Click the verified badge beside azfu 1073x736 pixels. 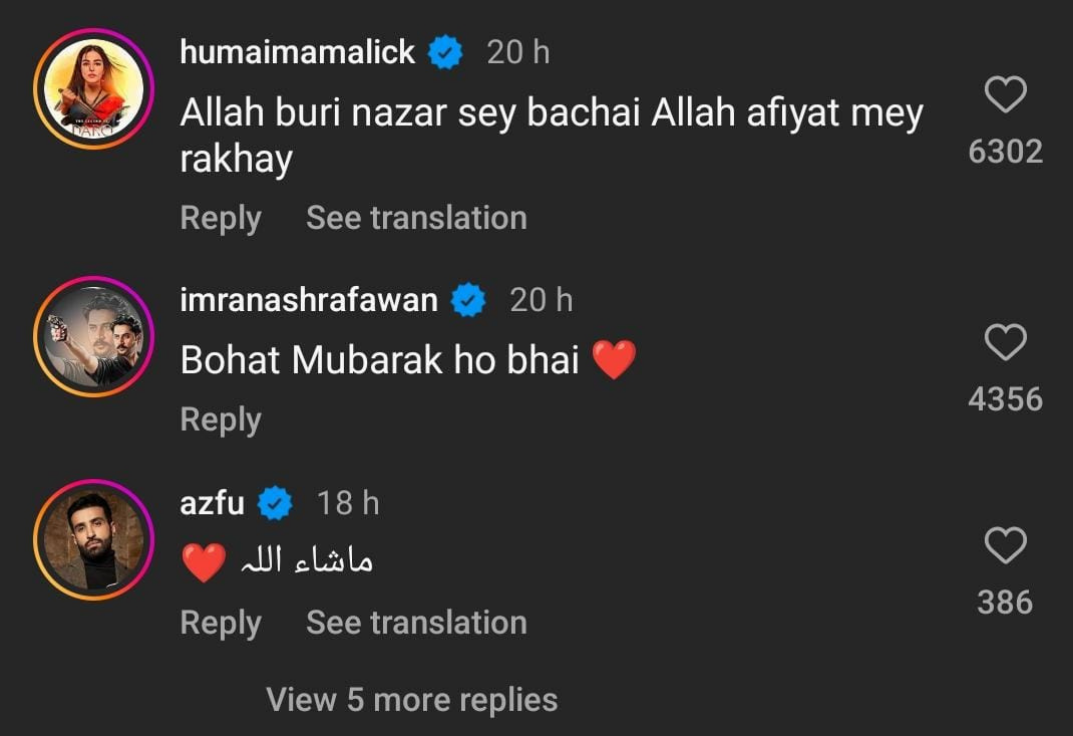(275, 503)
